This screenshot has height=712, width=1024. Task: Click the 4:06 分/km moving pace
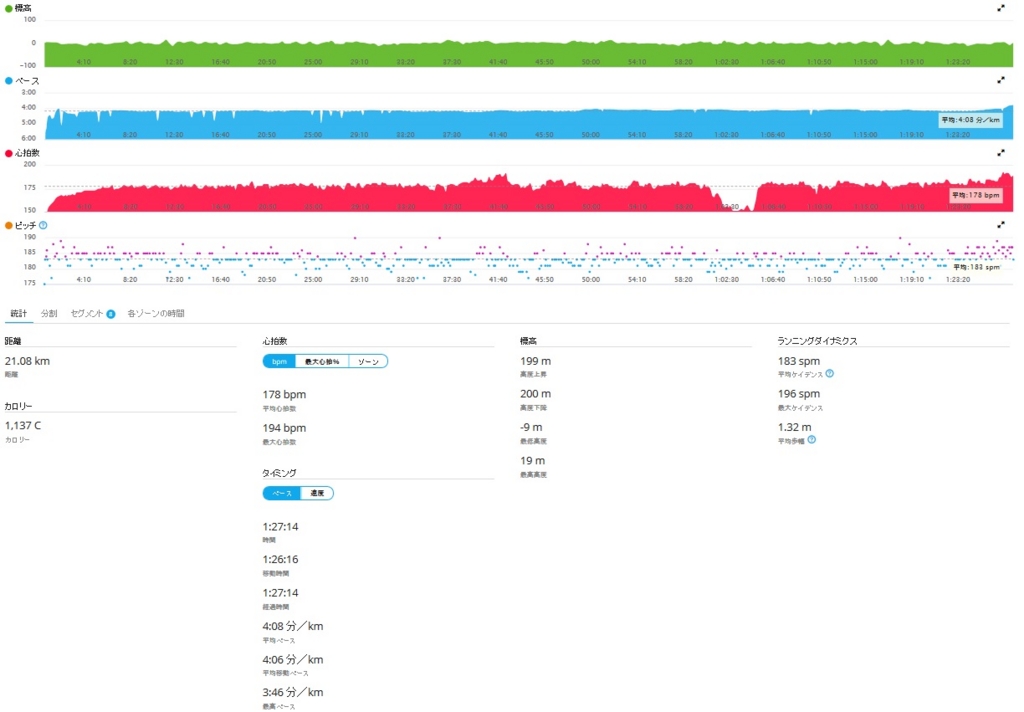coord(293,660)
